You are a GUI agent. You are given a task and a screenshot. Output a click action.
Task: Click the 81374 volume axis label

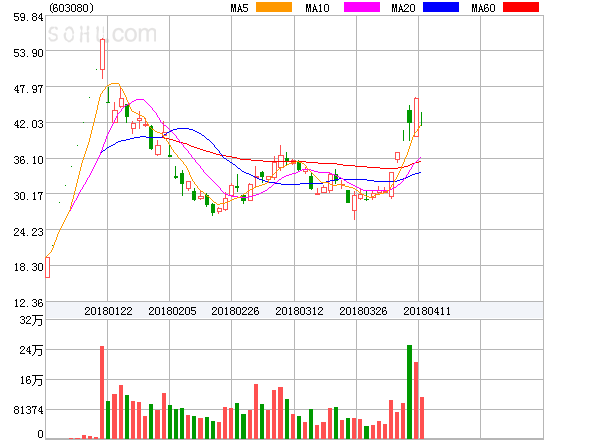pos(28,410)
